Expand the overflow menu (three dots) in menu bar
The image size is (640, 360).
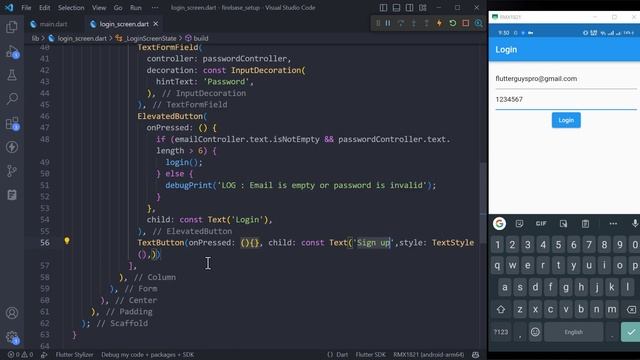point(155,7)
